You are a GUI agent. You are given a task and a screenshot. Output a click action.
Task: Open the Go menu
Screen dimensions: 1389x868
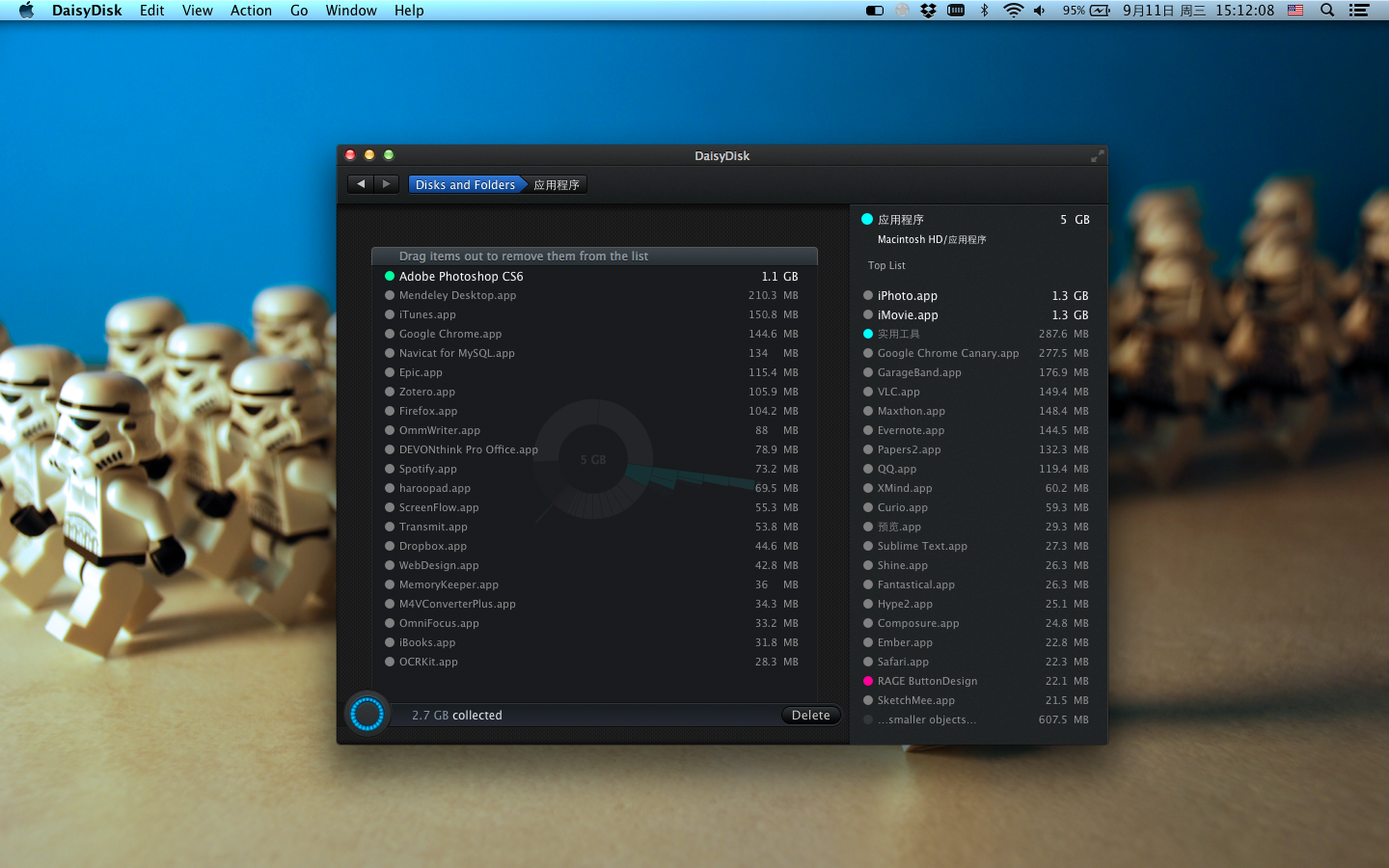pos(299,11)
